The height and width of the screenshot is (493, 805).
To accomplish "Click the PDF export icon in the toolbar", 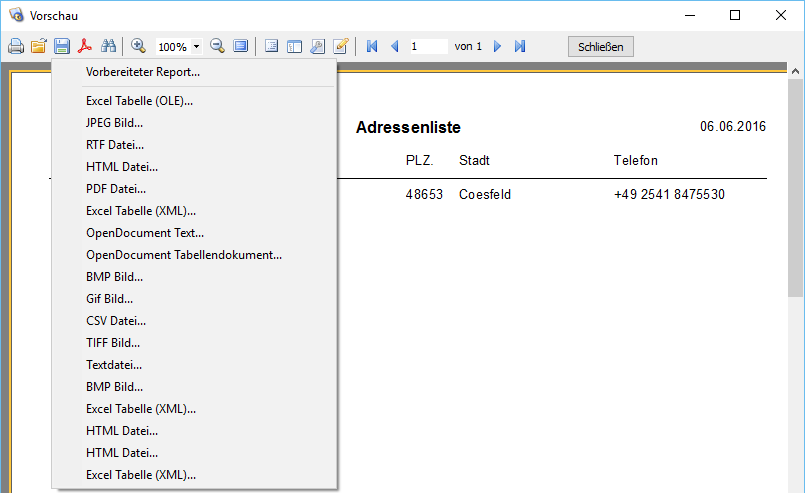I will point(86,47).
